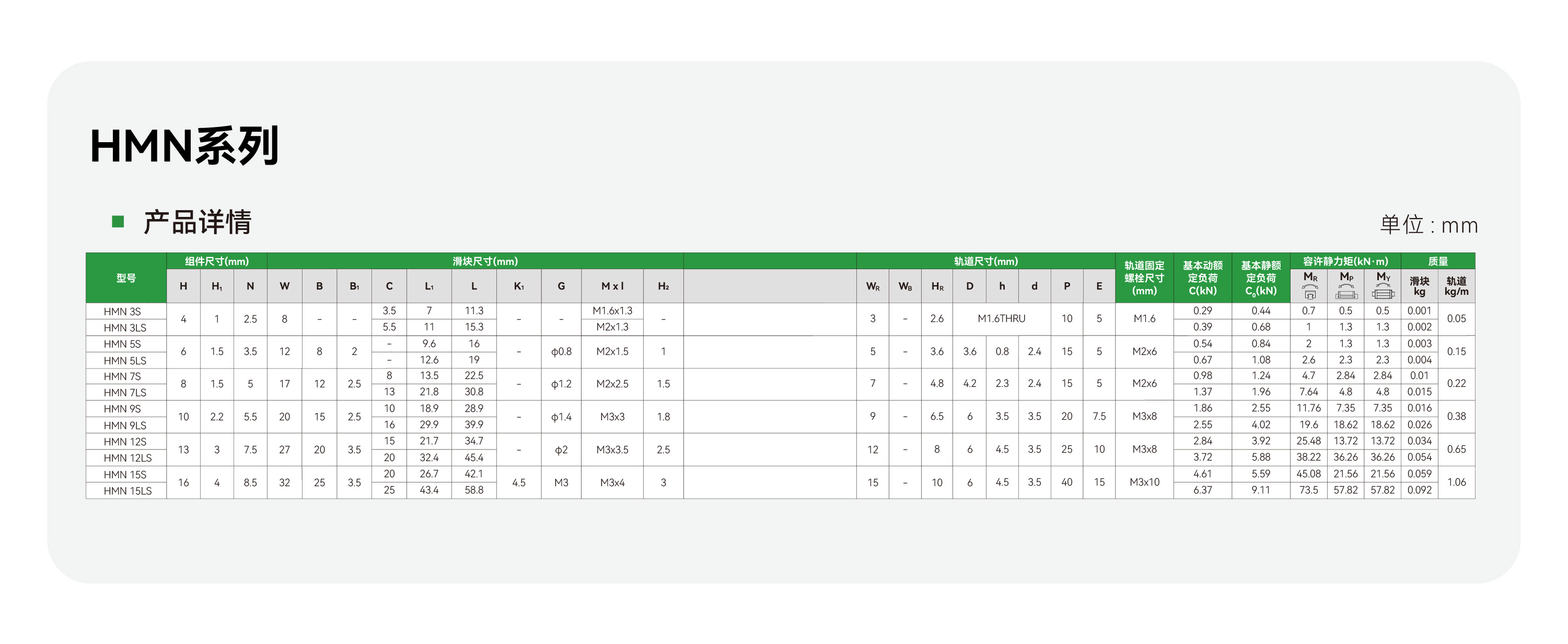Click the 基本动额定负荷 C(kN) header

tap(1202, 278)
